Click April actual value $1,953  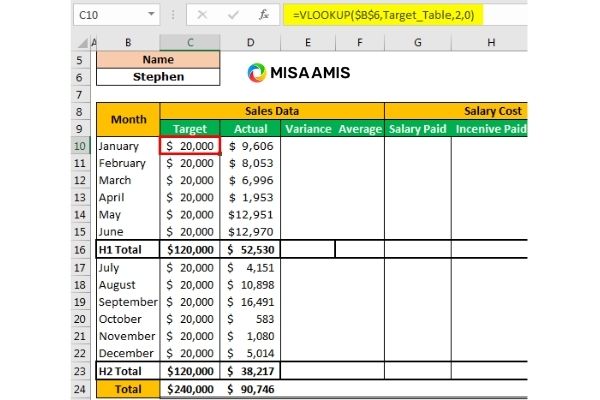click(x=251, y=198)
